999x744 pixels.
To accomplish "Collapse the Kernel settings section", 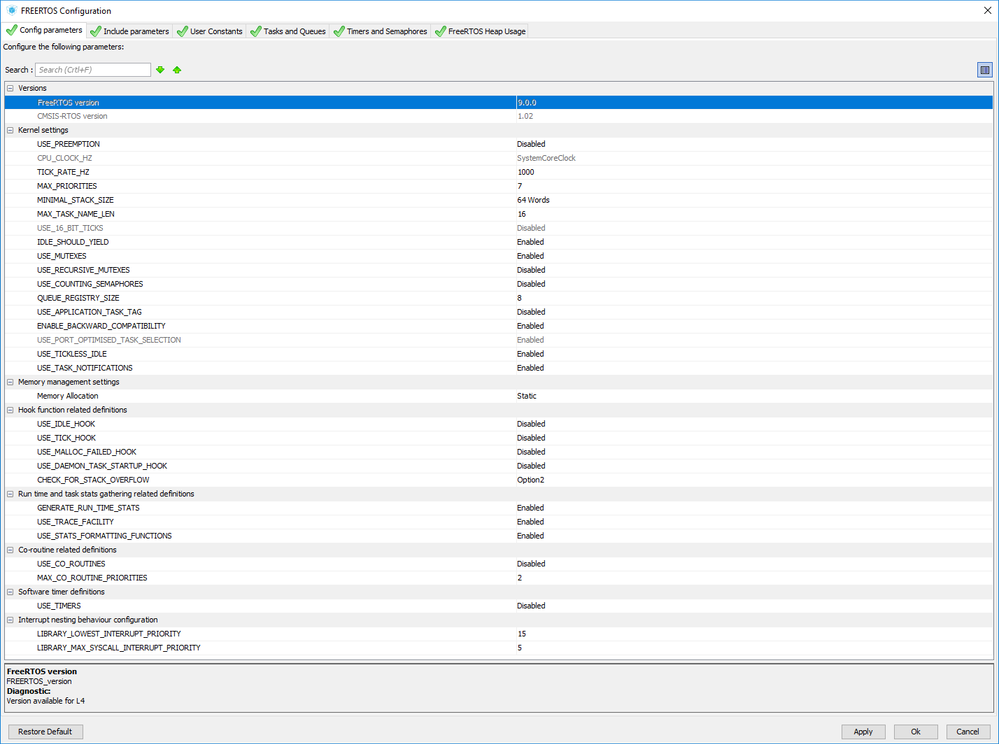I will point(10,130).
